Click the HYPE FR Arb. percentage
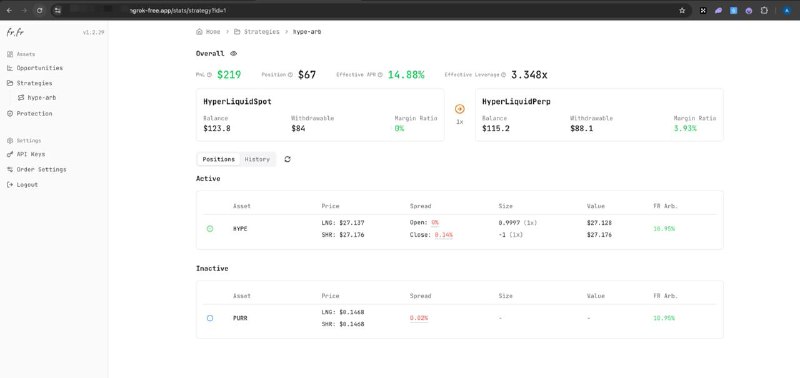Viewport: 800px width, 378px height. click(664, 229)
